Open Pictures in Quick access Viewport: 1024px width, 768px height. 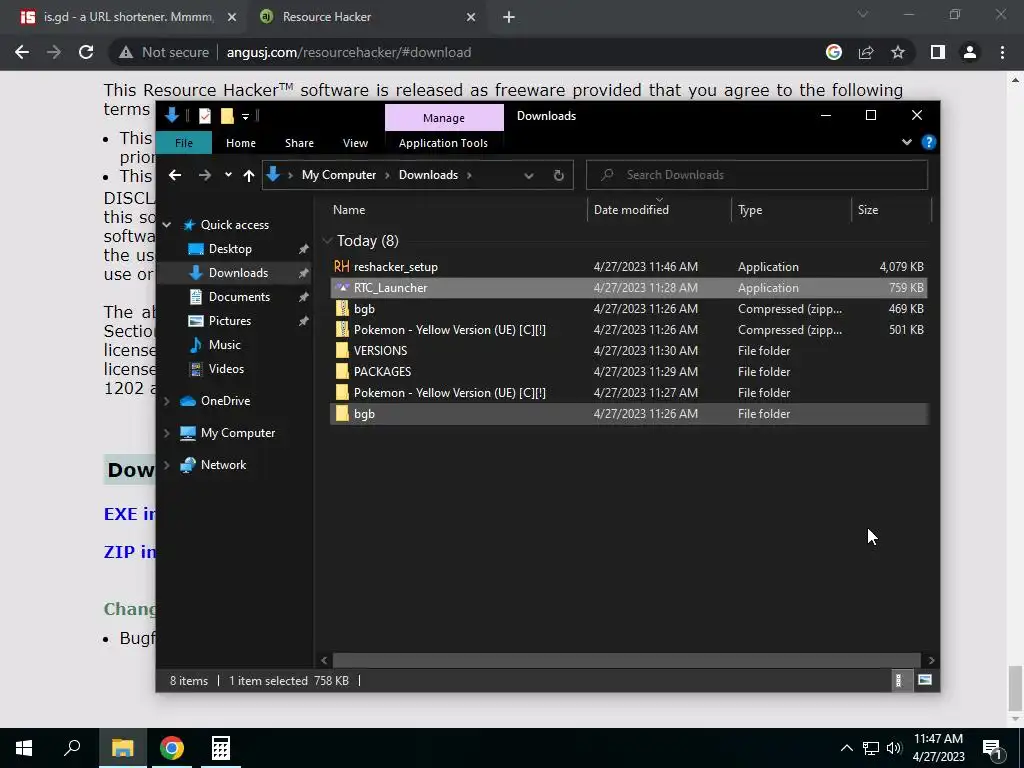[229, 321]
